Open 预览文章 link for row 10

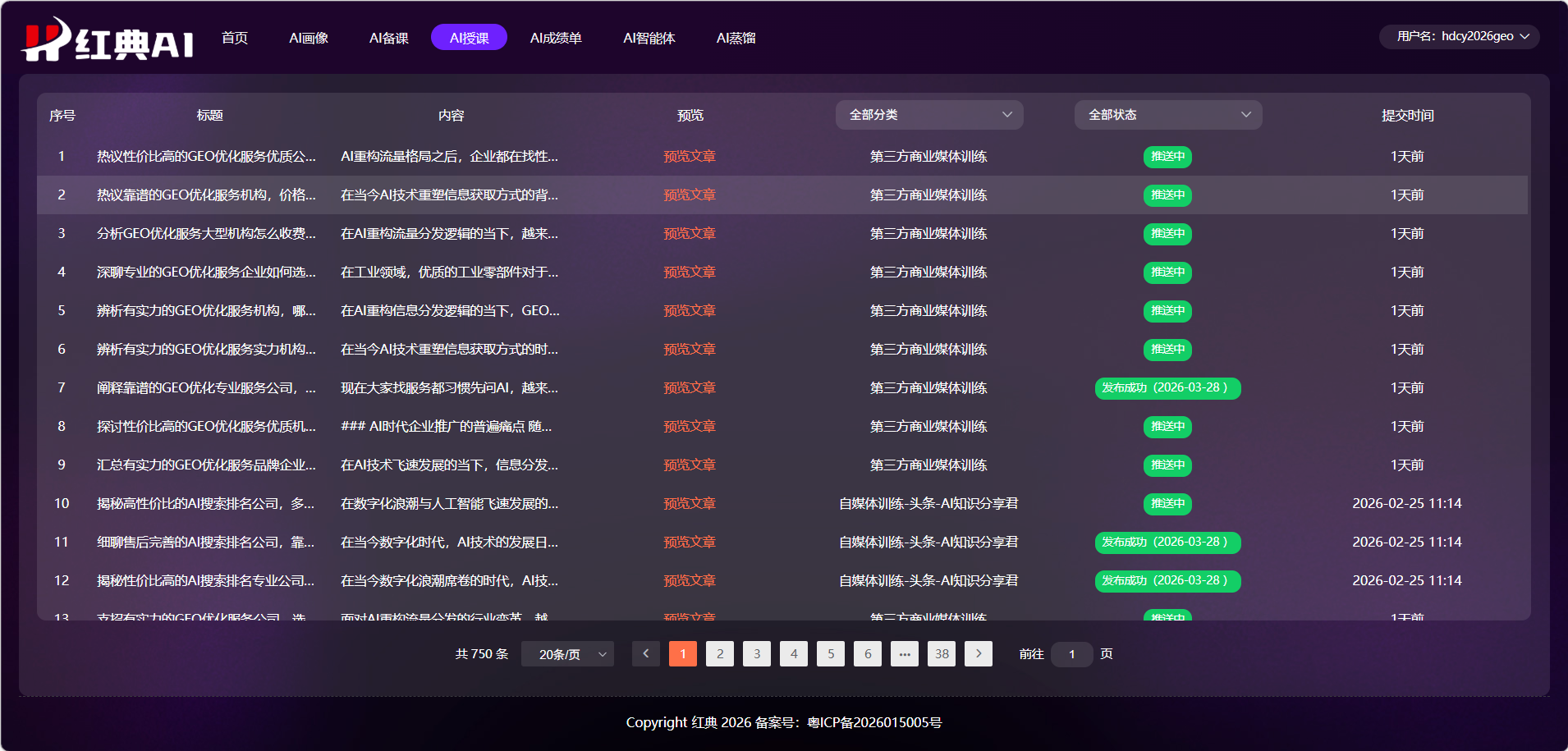[690, 504]
